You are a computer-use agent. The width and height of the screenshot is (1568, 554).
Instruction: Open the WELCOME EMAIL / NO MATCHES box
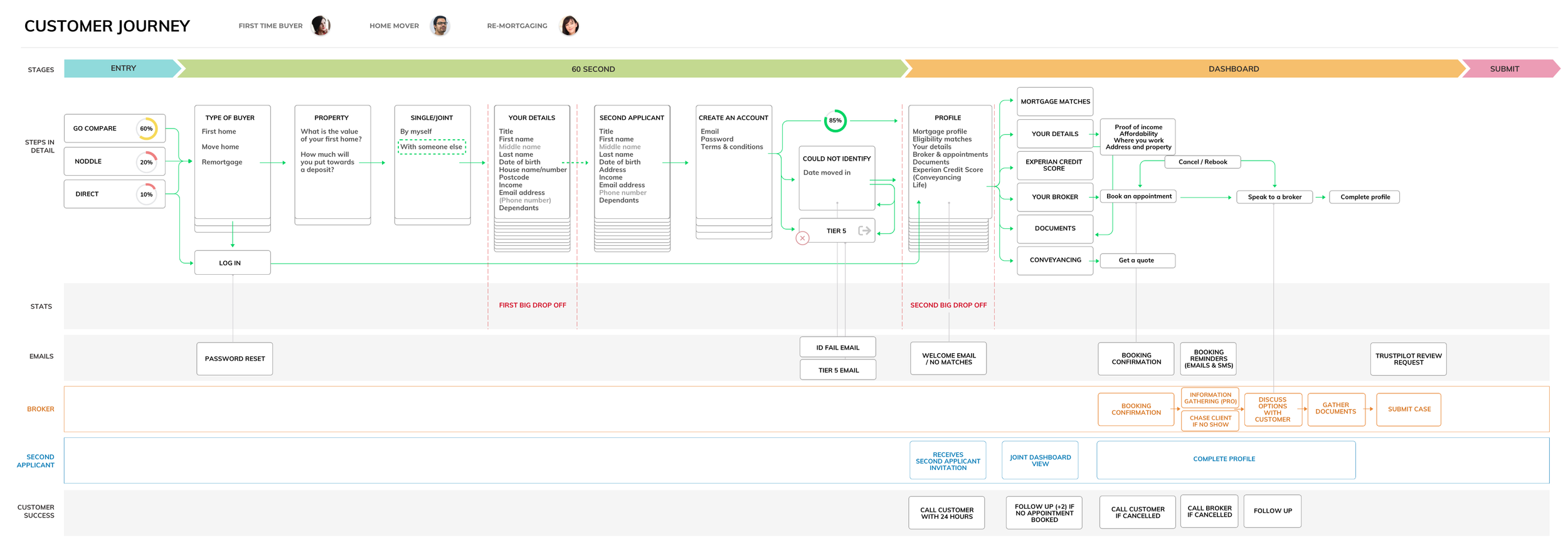948,359
